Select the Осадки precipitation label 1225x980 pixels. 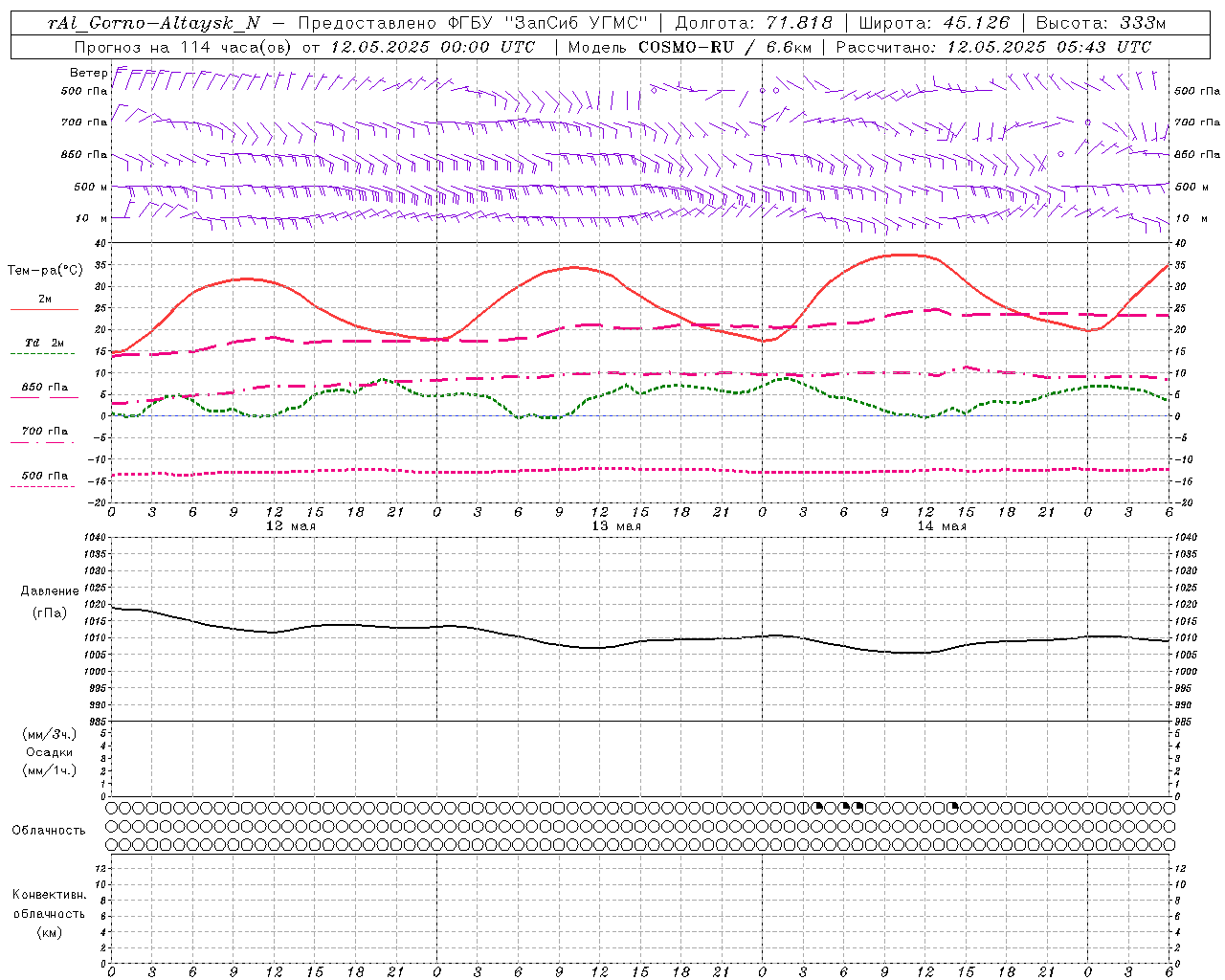50,752
